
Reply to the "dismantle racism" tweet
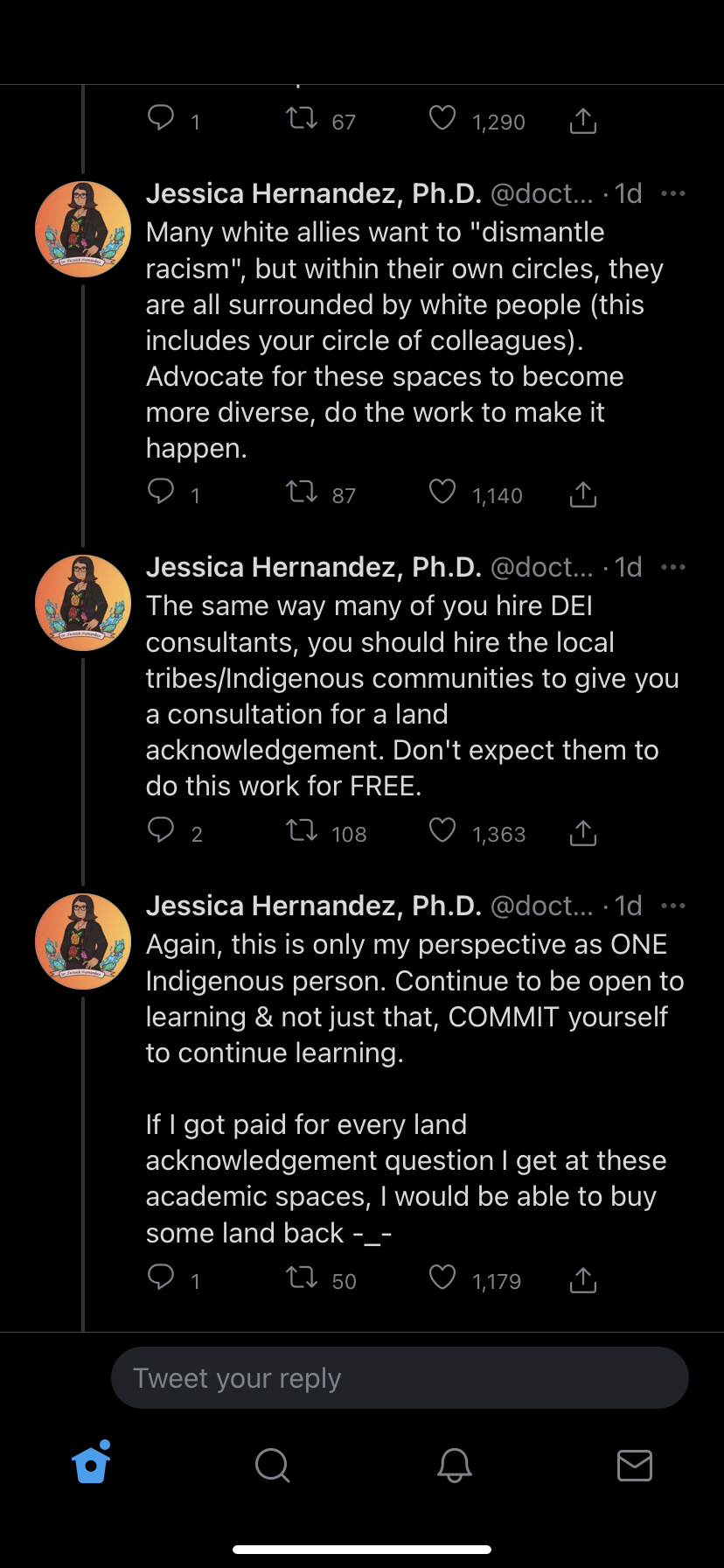pyautogui.click(x=161, y=493)
